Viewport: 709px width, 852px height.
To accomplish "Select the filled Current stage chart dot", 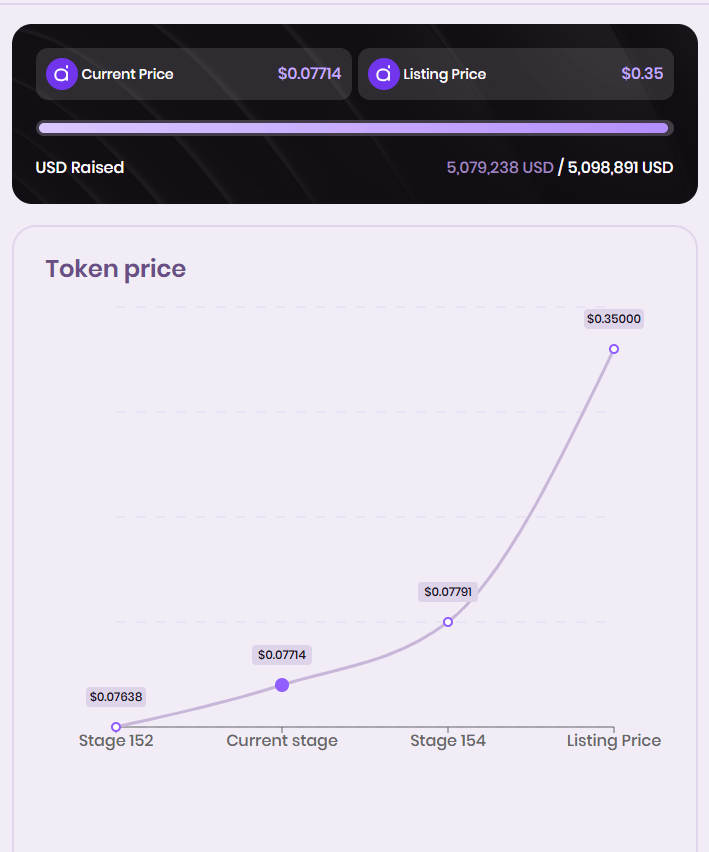I will tap(282, 684).
